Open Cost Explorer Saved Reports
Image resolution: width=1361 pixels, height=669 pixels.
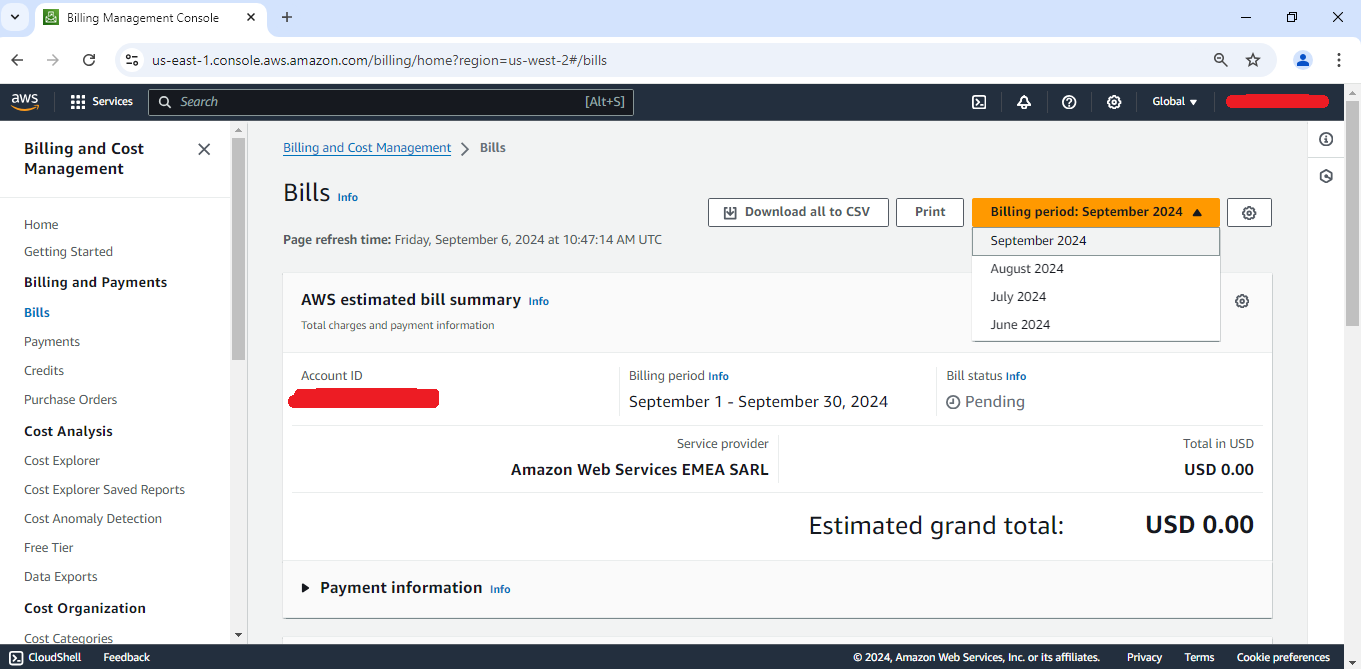104,490
